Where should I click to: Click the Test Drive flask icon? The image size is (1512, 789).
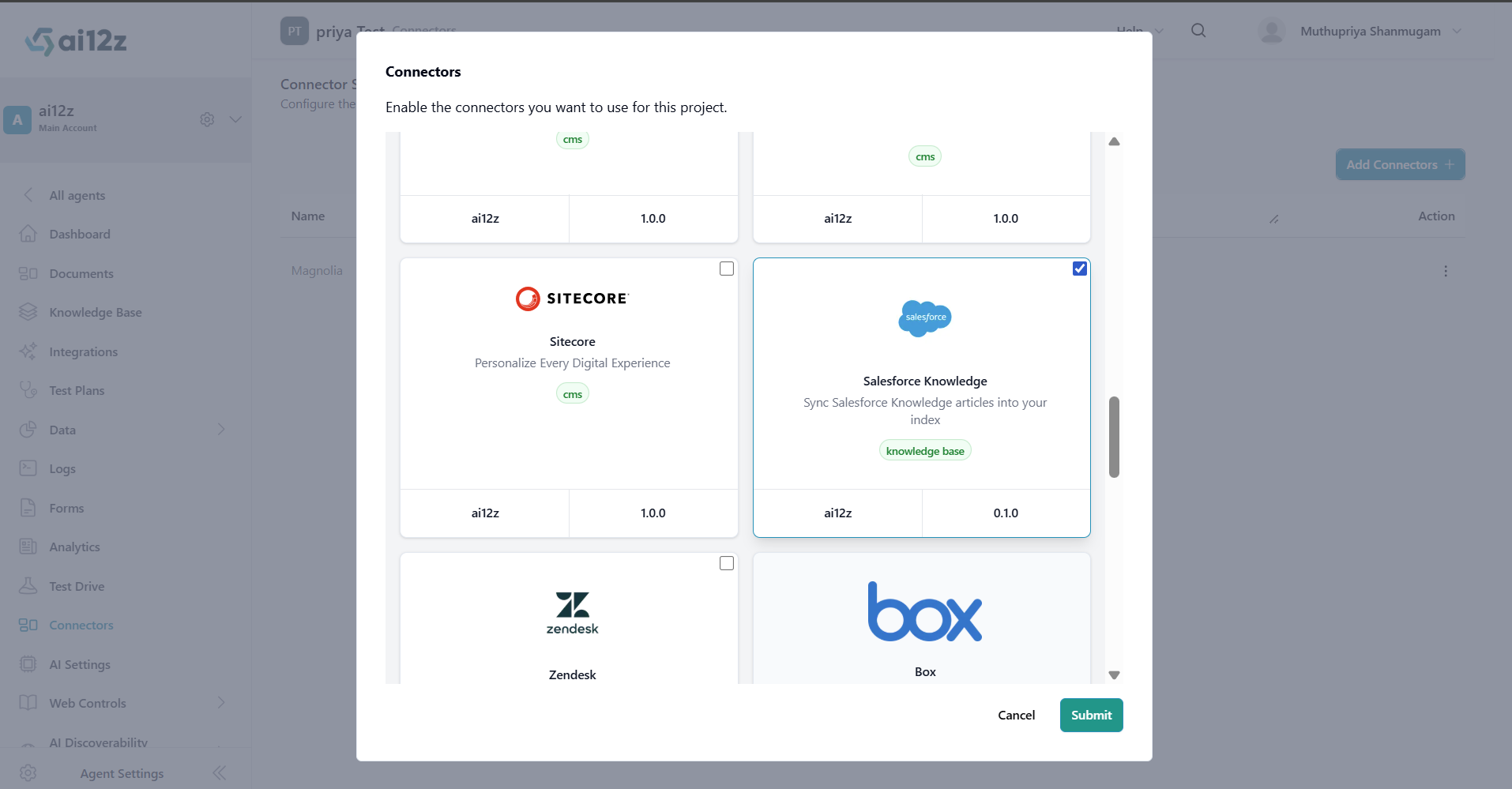coord(28,585)
